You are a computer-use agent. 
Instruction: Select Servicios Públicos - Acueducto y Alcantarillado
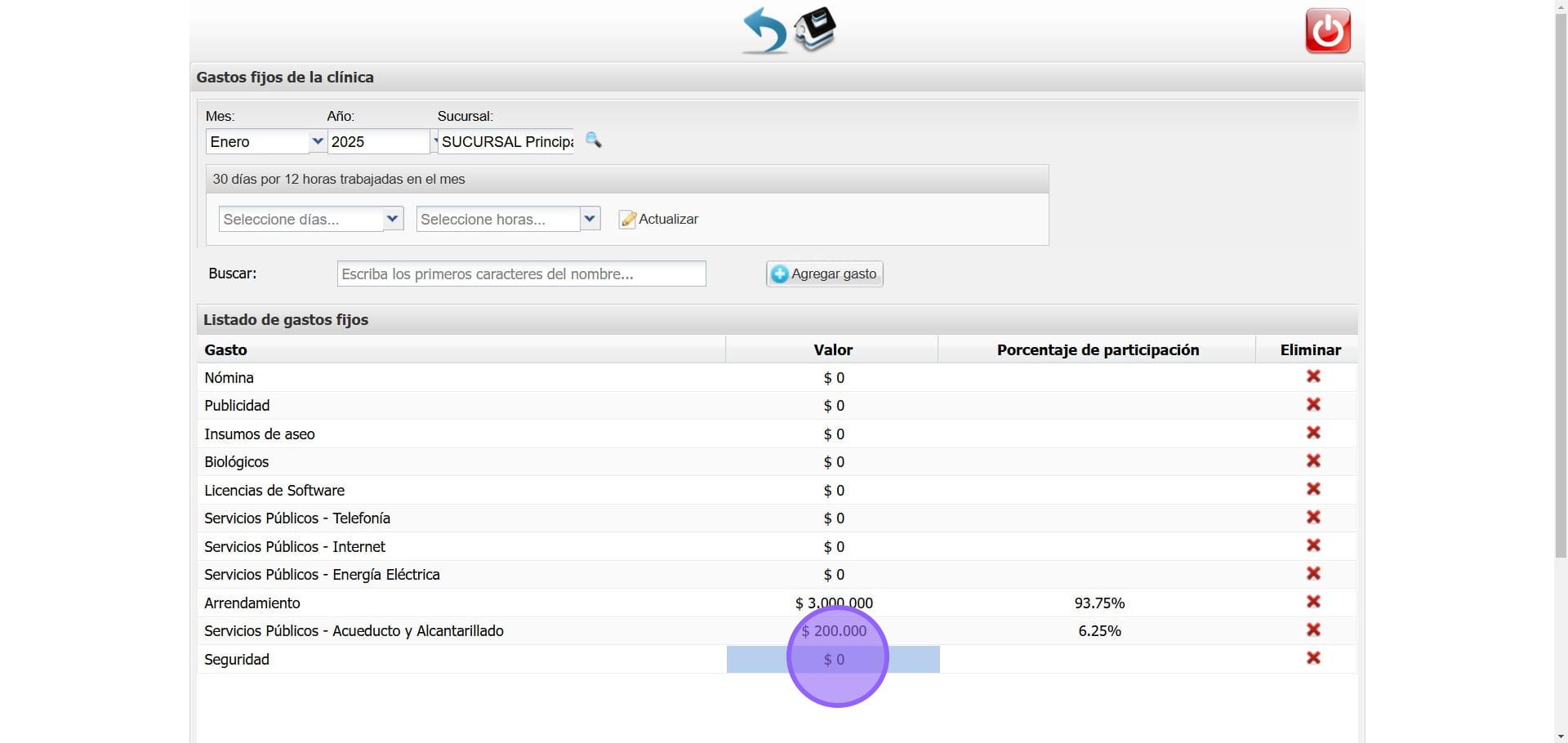(x=354, y=630)
